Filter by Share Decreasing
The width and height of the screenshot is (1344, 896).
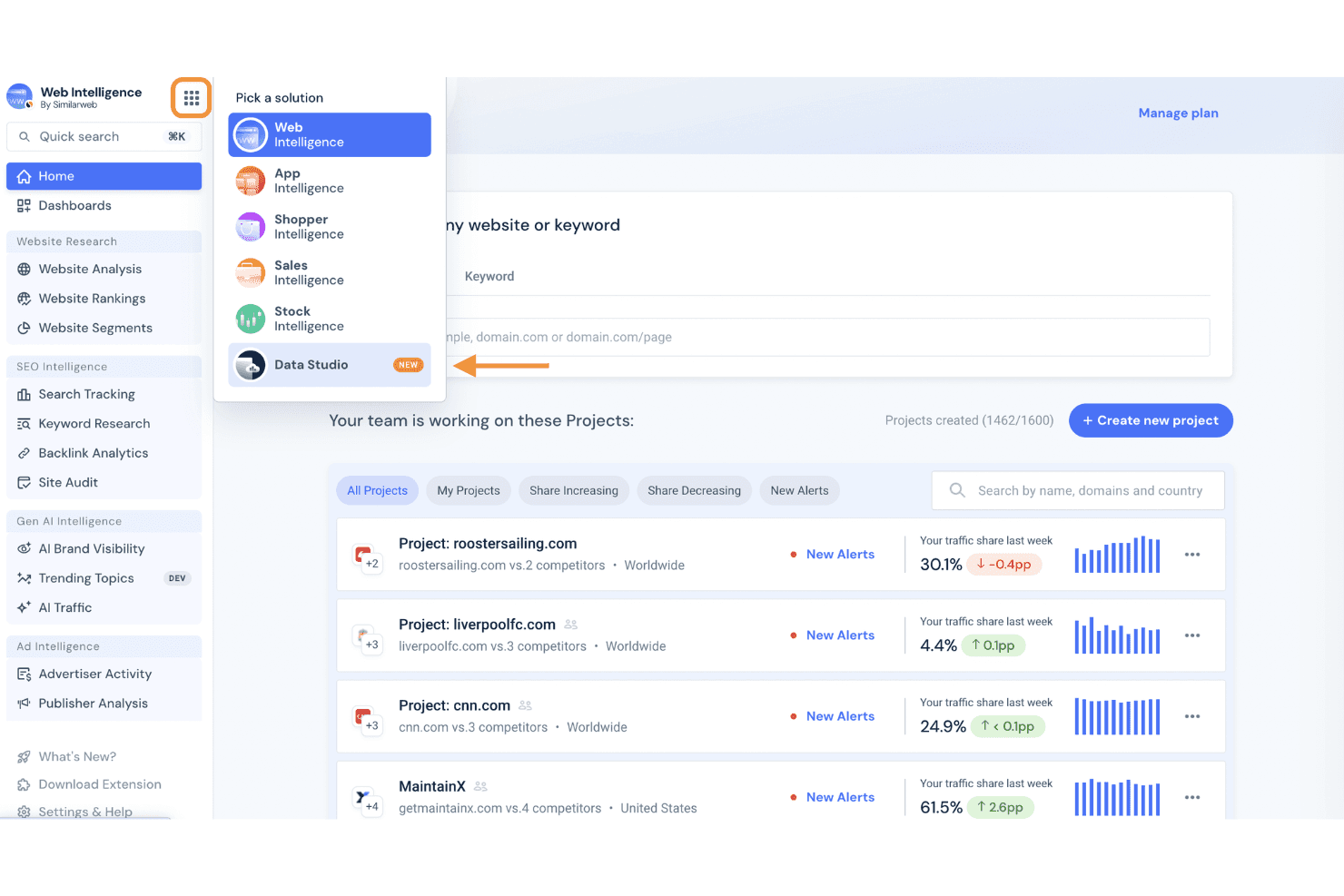tap(695, 491)
